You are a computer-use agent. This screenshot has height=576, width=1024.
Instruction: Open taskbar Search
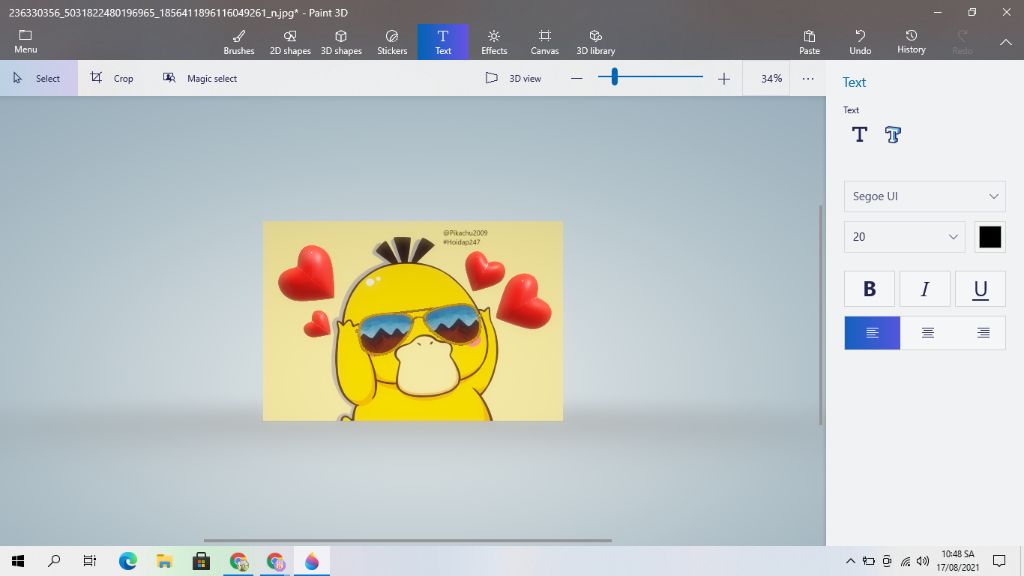pyautogui.click(x=54, y=560)
